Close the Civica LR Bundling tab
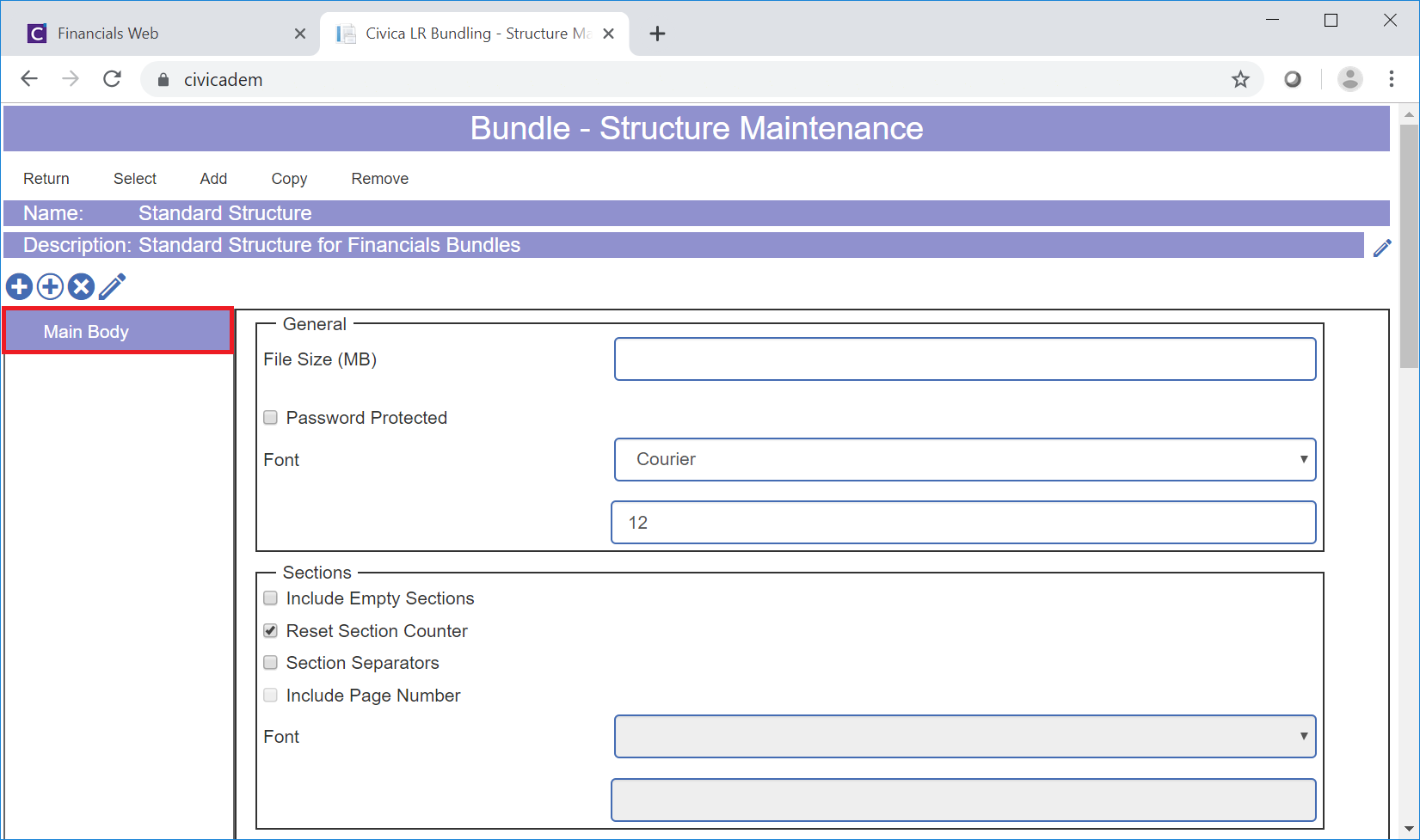Screen dimensions: 1420x840 [x=608, y=34]
